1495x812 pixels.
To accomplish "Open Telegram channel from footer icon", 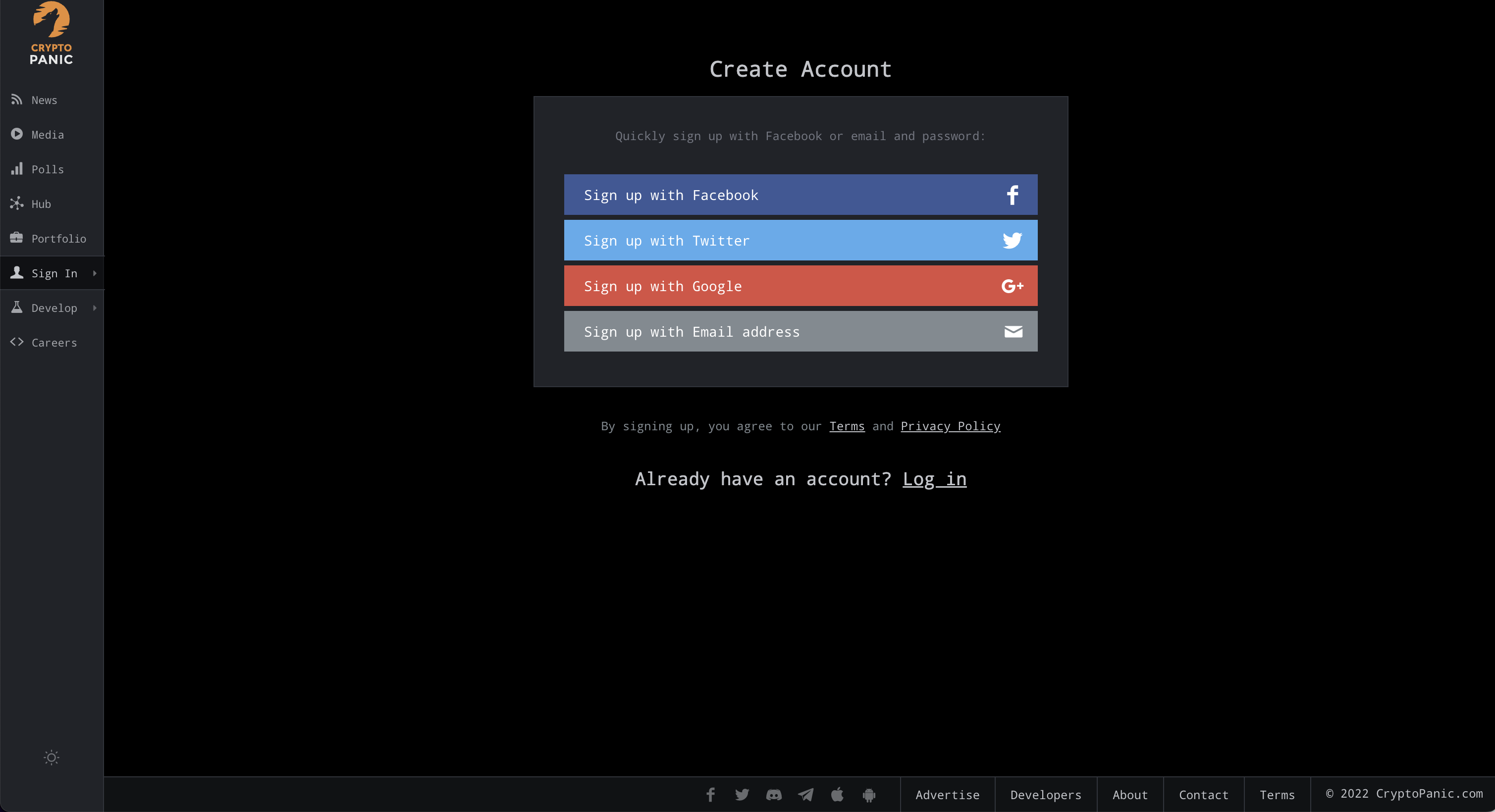I will coord(805,795).
